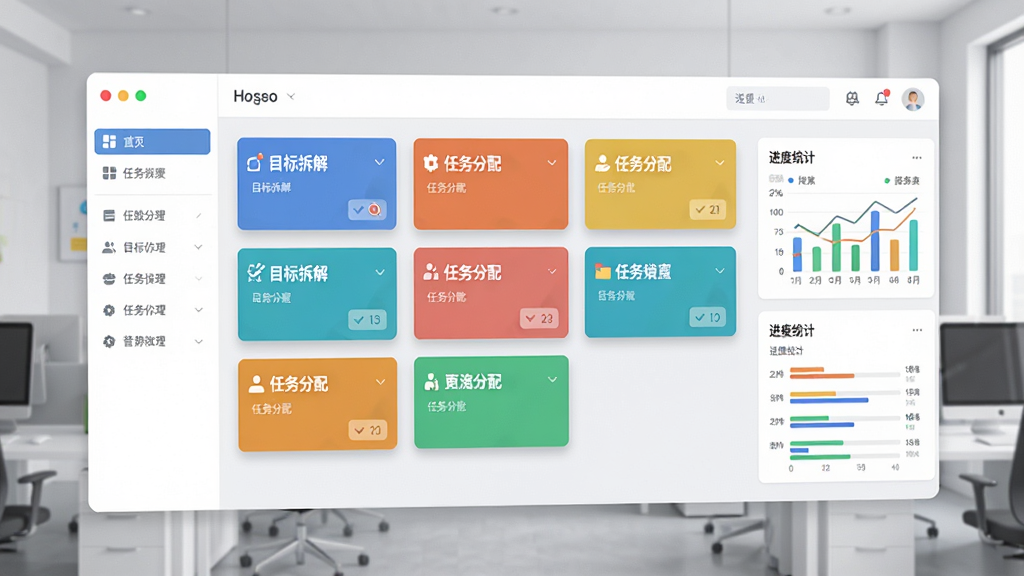
Task: Click the folder icon on the teal card
Action: tap(602, 271)
